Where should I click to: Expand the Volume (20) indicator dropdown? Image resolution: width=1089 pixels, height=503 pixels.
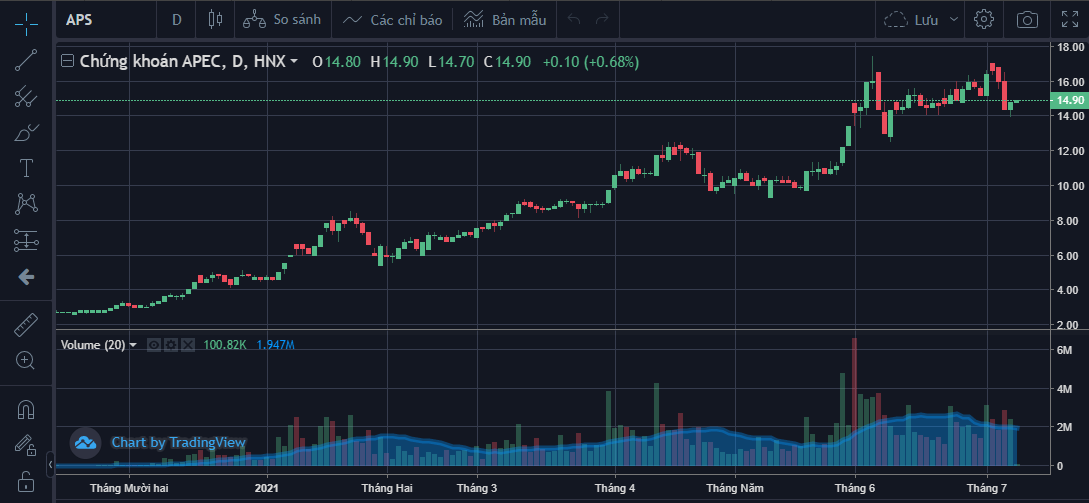[133, 345]
